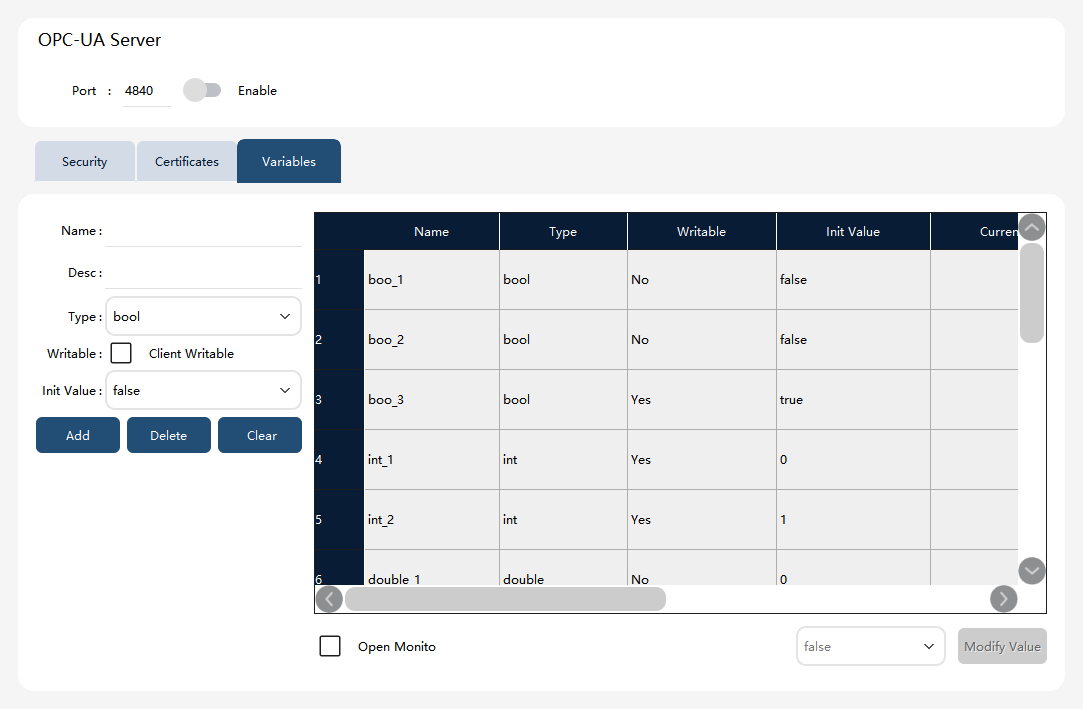Click the vertical scrollbar thumb of table
This screenshot has width=1083, height=709.
click(x=1031, y=293)
